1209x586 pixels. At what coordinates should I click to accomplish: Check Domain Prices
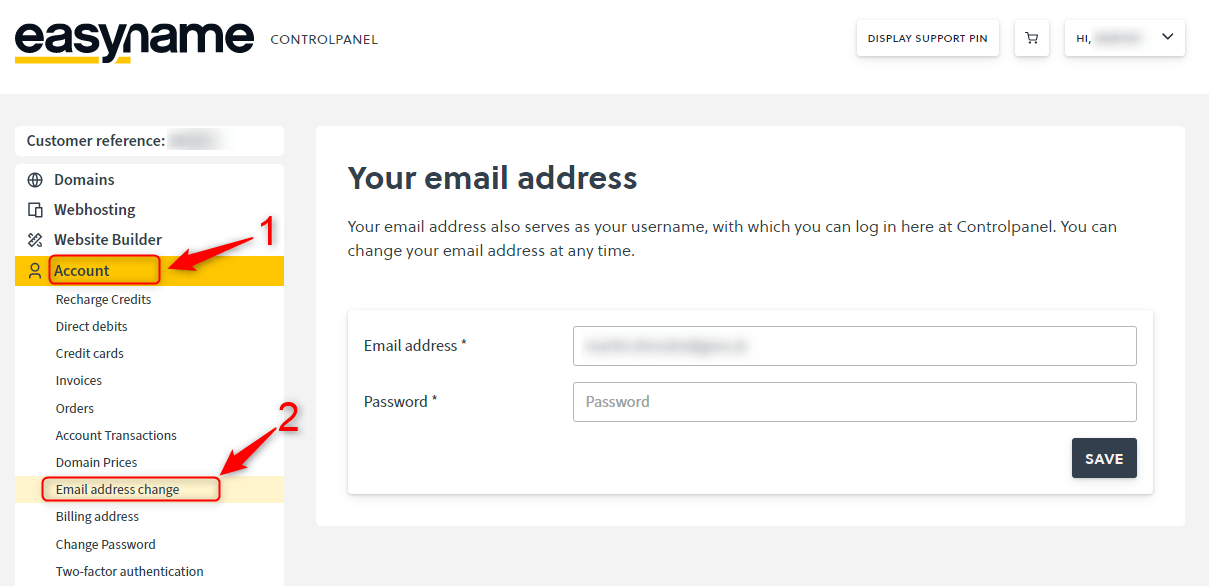click(x=96, y=462)
